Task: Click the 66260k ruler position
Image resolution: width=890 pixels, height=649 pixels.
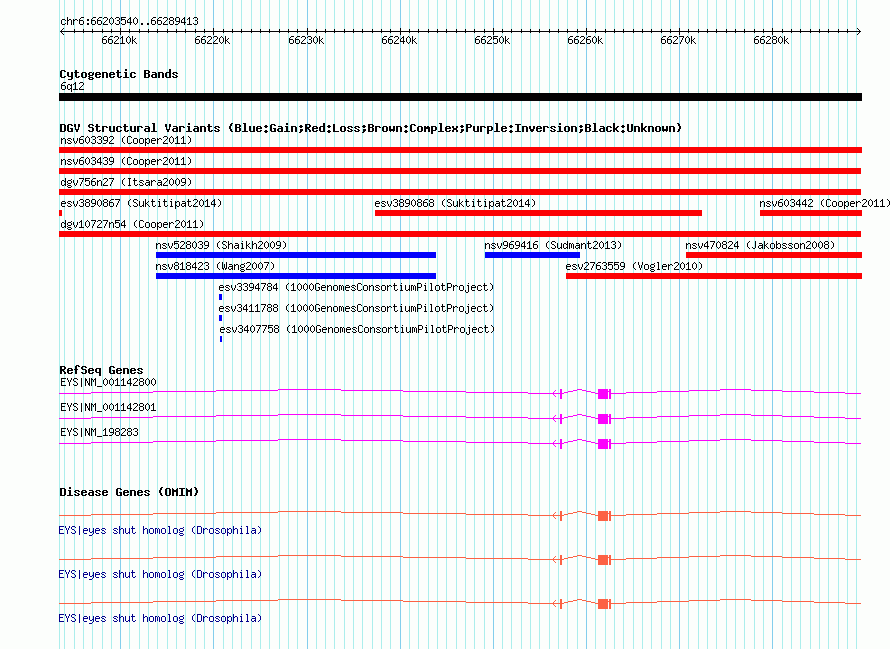Action: coord(585,40)
